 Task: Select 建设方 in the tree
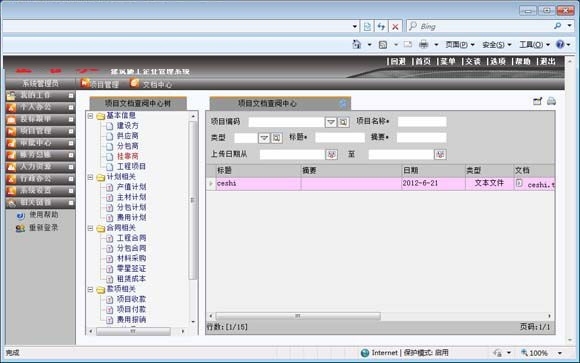tap(128, 126)
